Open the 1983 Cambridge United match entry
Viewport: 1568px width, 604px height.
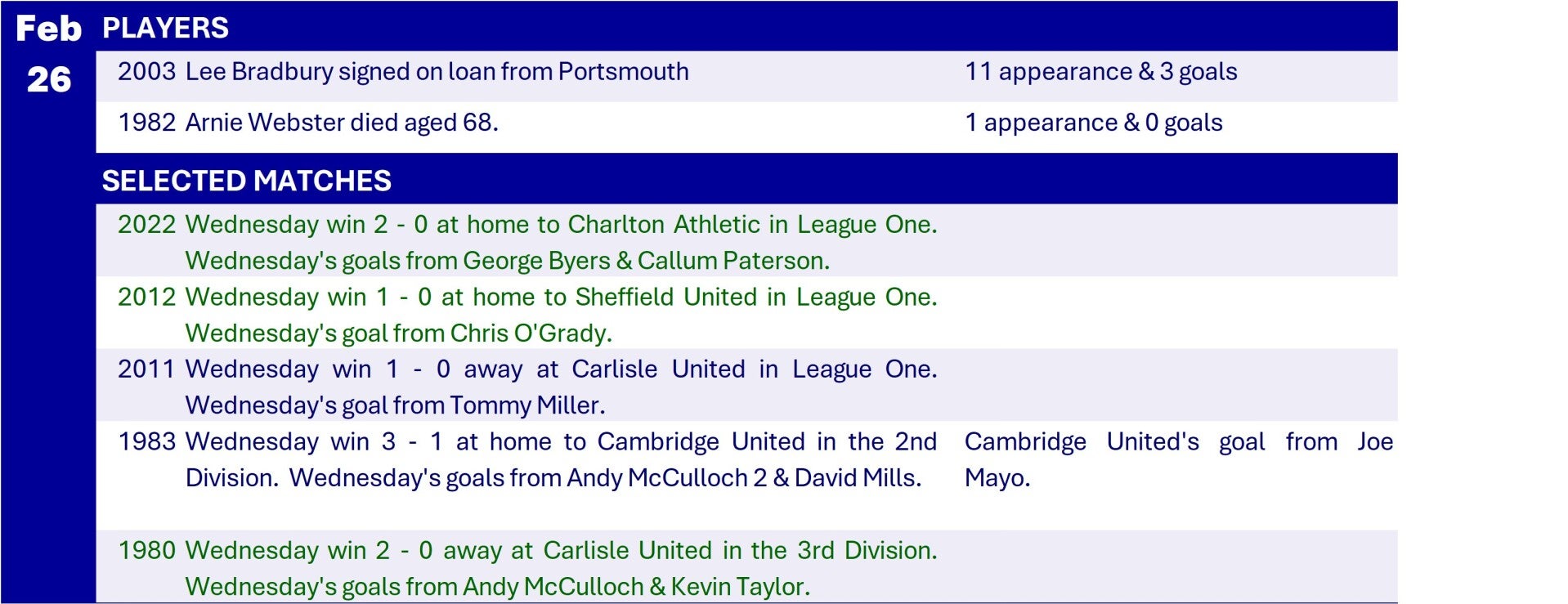560,442
